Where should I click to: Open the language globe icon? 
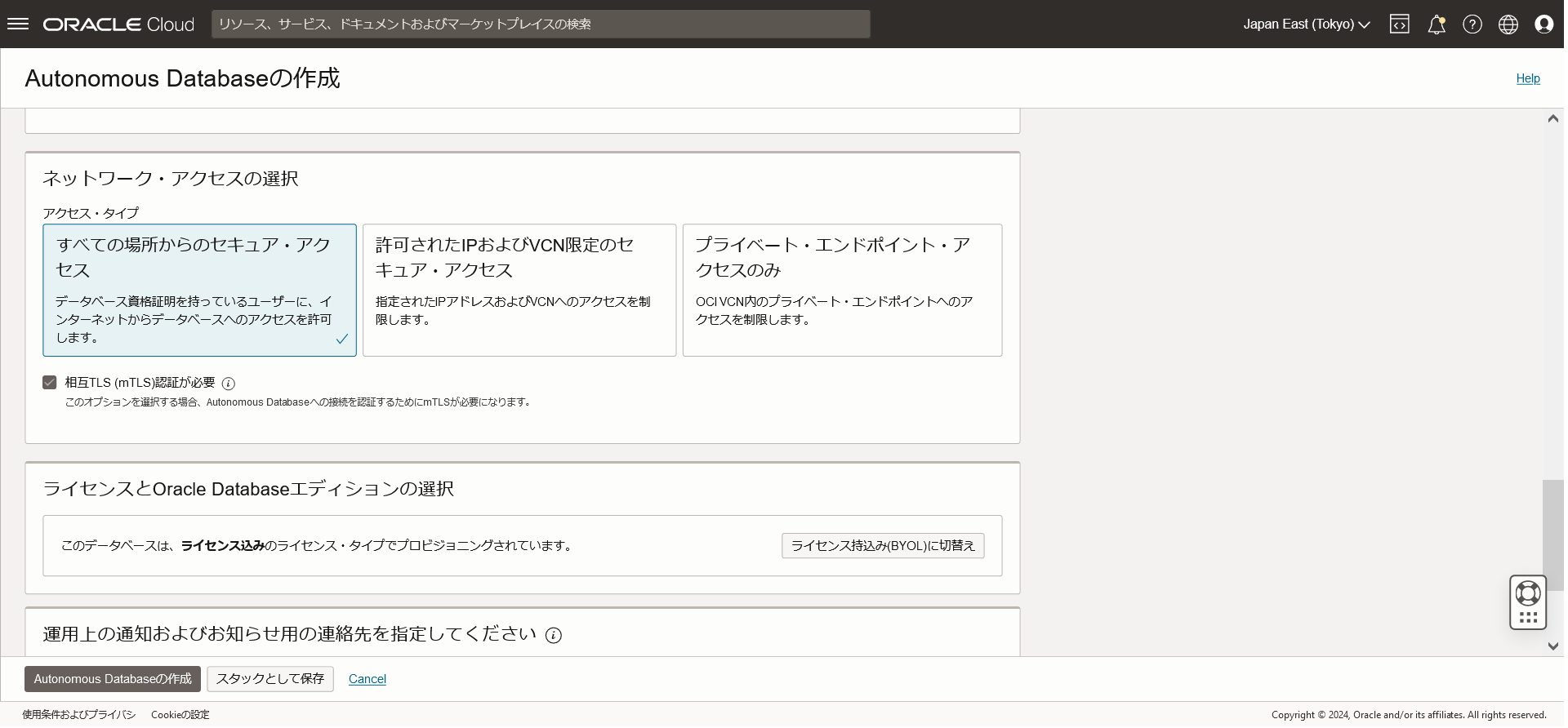click(1508, 24)
